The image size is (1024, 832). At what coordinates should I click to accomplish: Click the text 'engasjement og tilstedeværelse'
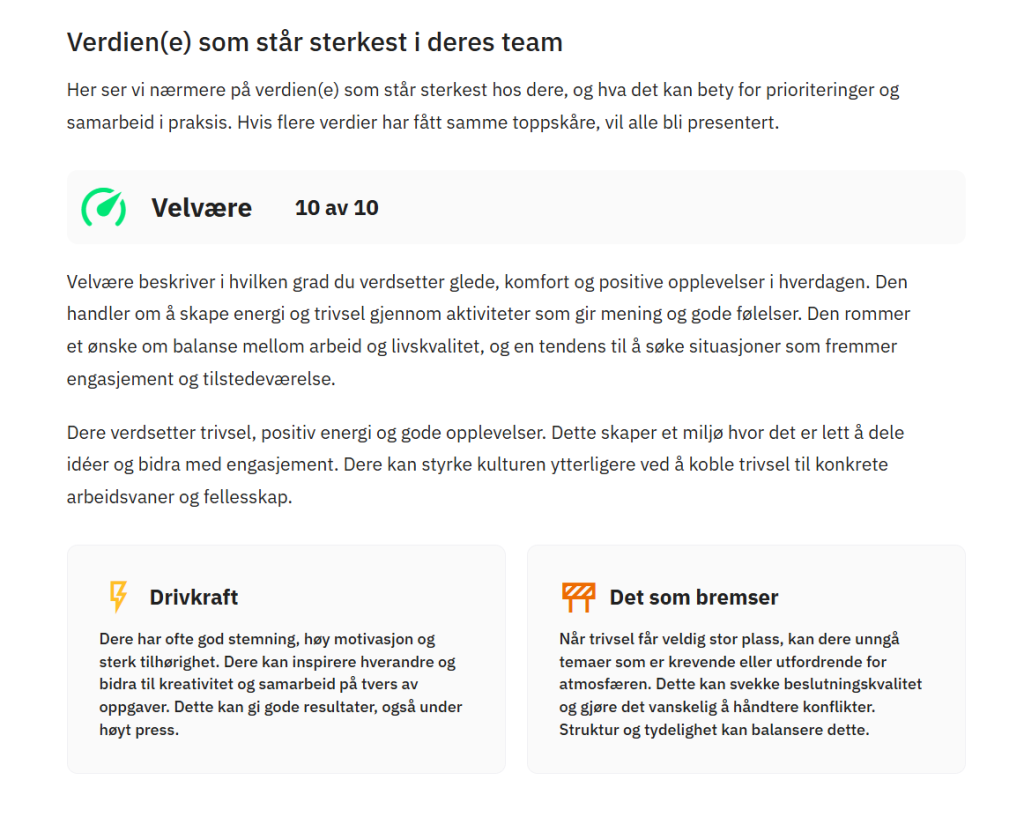pyautogui.click(x=200, y=379)
